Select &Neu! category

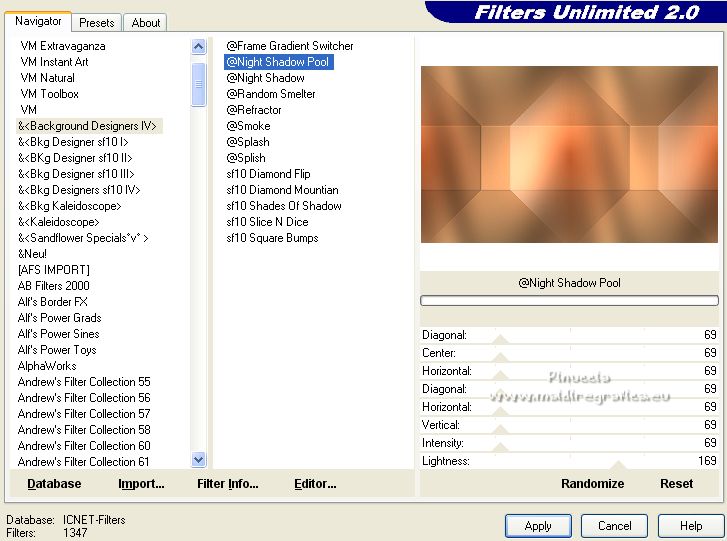click(32, 254)
